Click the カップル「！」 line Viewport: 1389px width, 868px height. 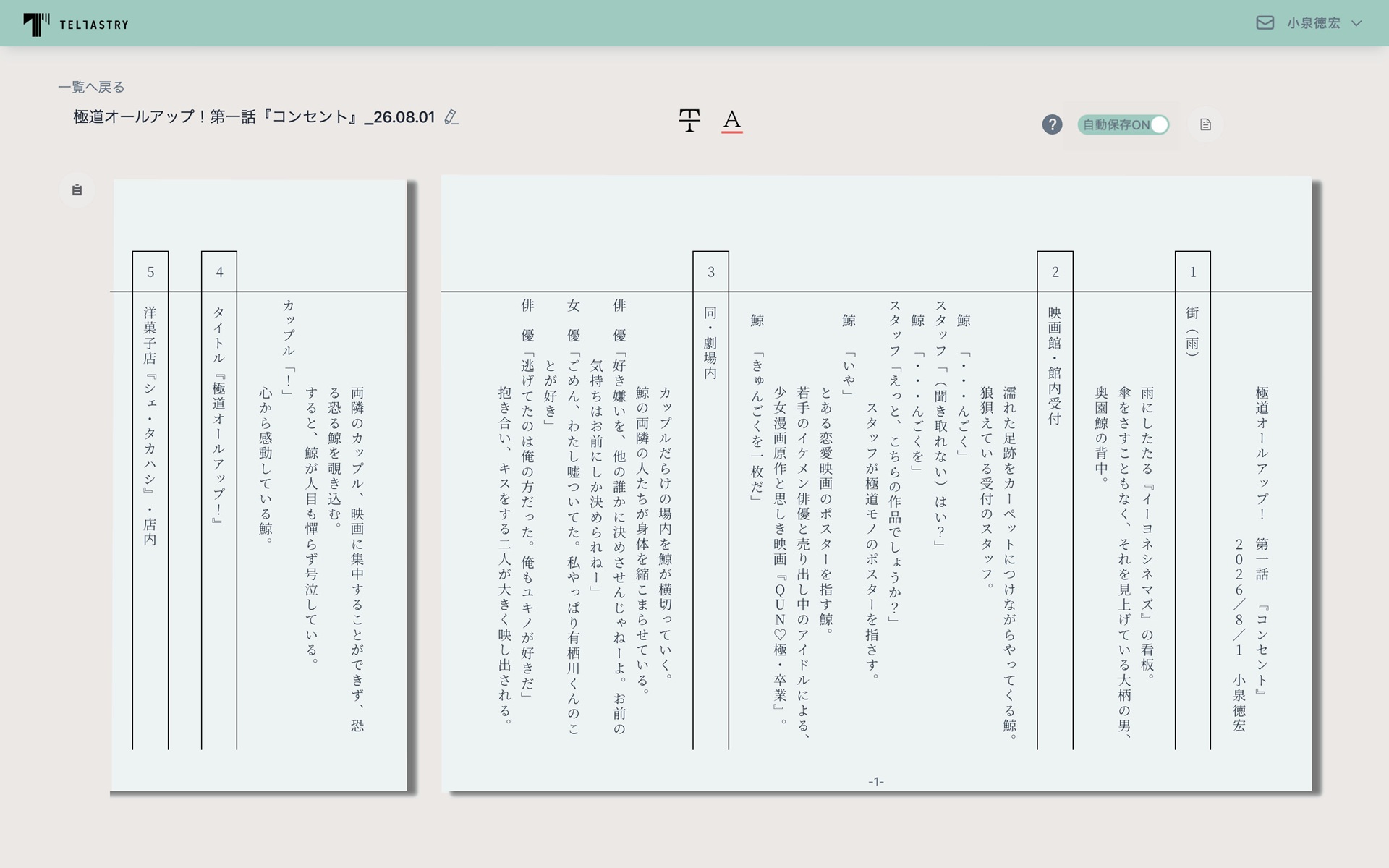click(x=288, y=347)
